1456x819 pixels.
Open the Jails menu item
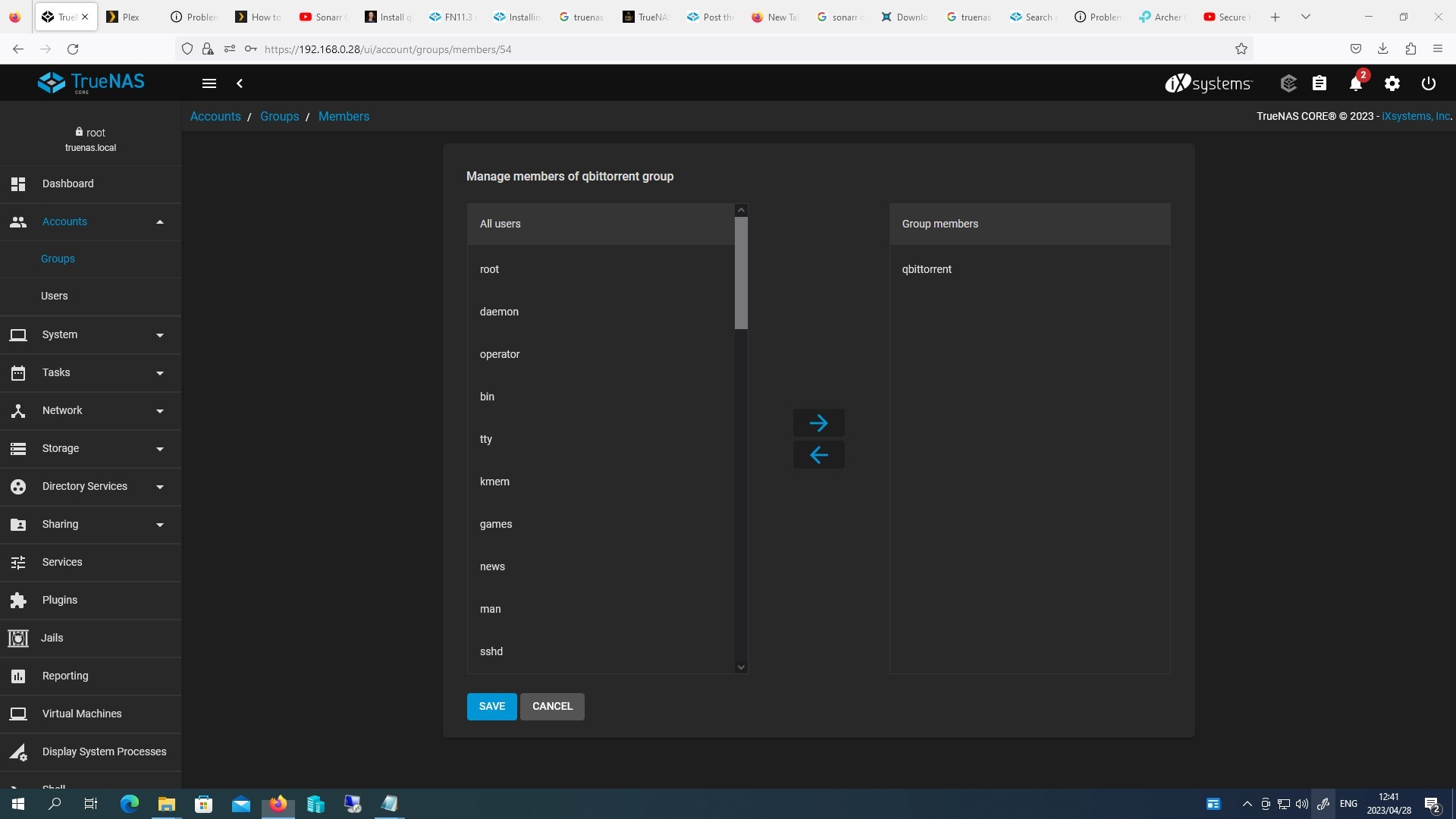click(x=91, y=638)
